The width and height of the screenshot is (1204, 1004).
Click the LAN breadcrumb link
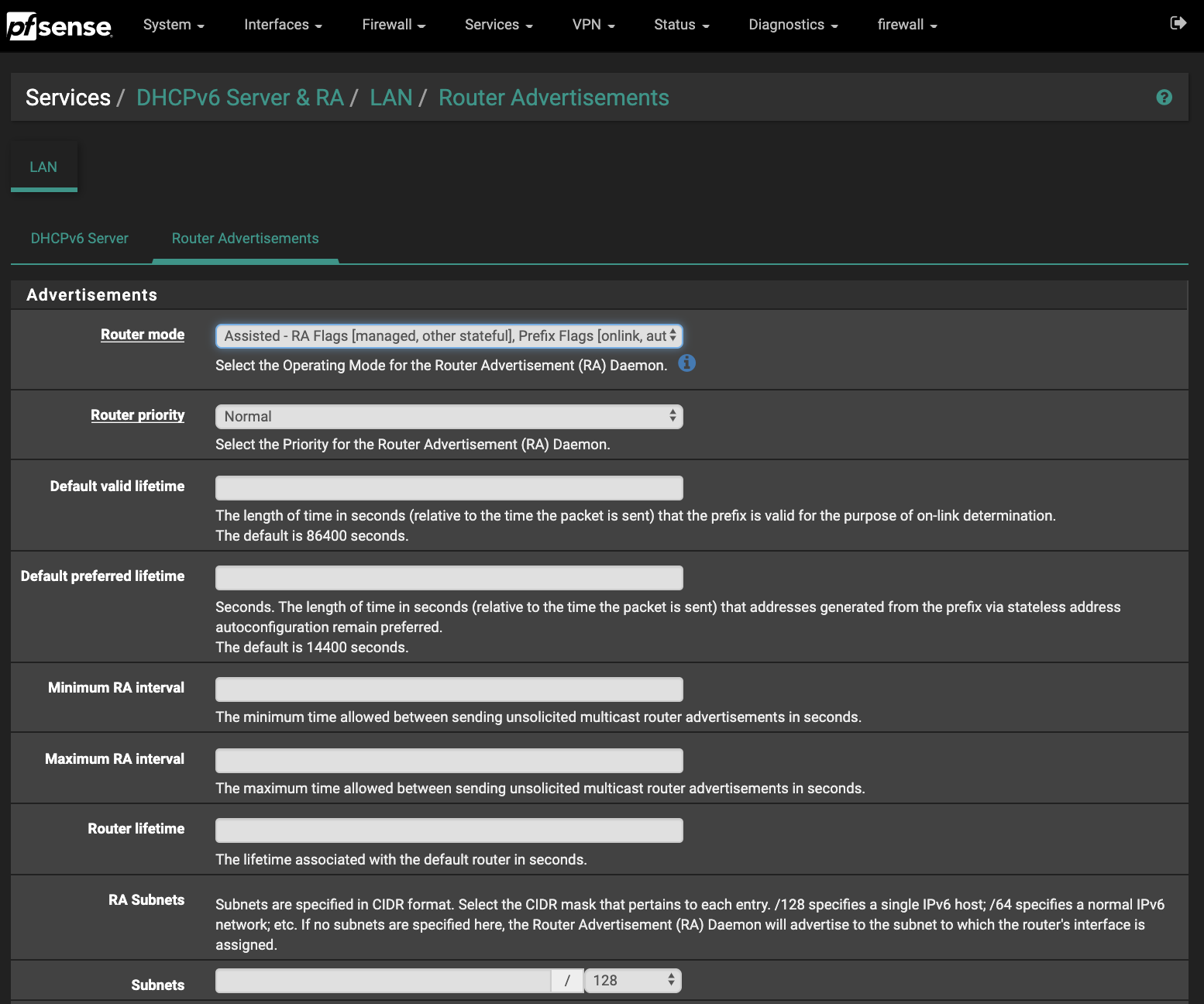(x=390, y=98)
